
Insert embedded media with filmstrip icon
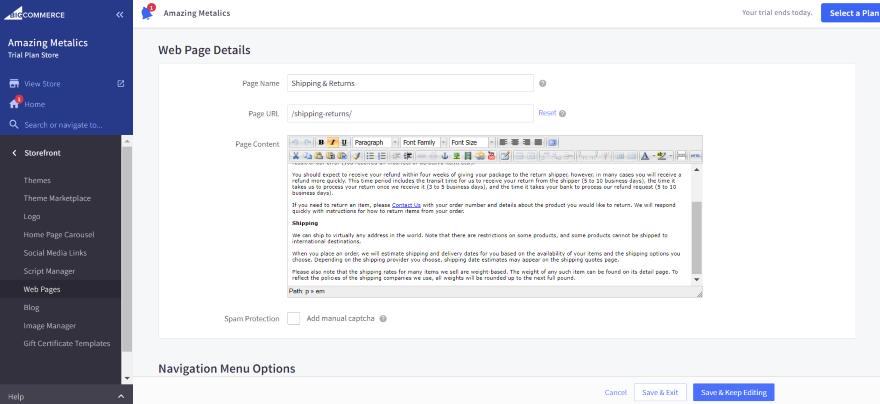click(468, 156)
